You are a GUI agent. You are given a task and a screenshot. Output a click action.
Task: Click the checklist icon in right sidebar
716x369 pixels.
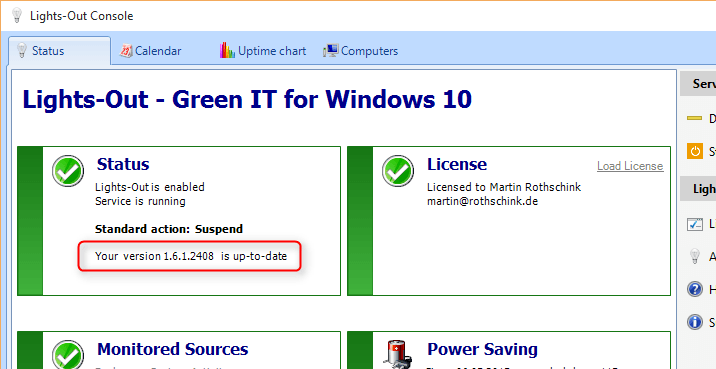[x=695, y=224]
